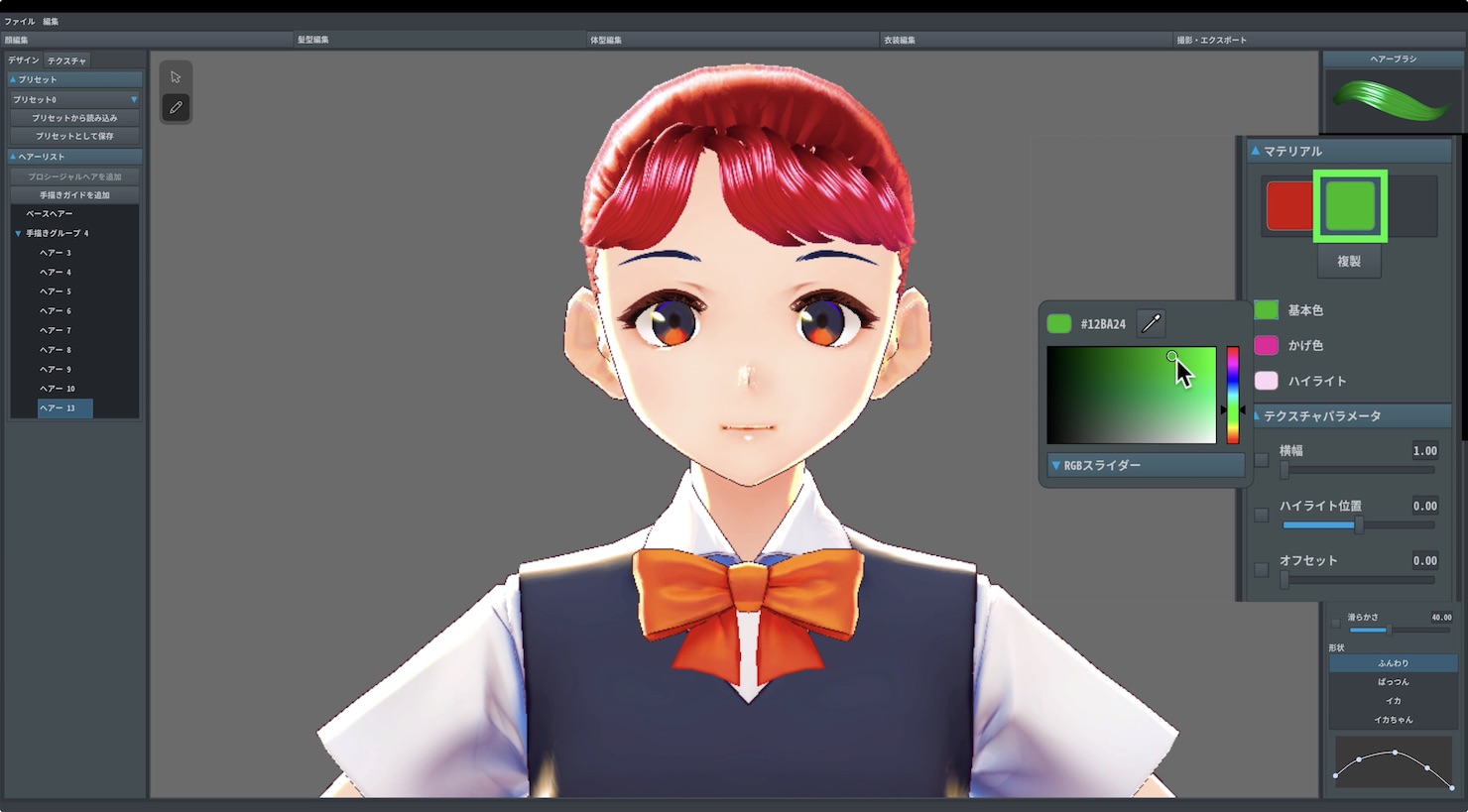Select ベースヘアー in hair list
The height and width of the screenshot is (812, 1468).
coord(50,214)
